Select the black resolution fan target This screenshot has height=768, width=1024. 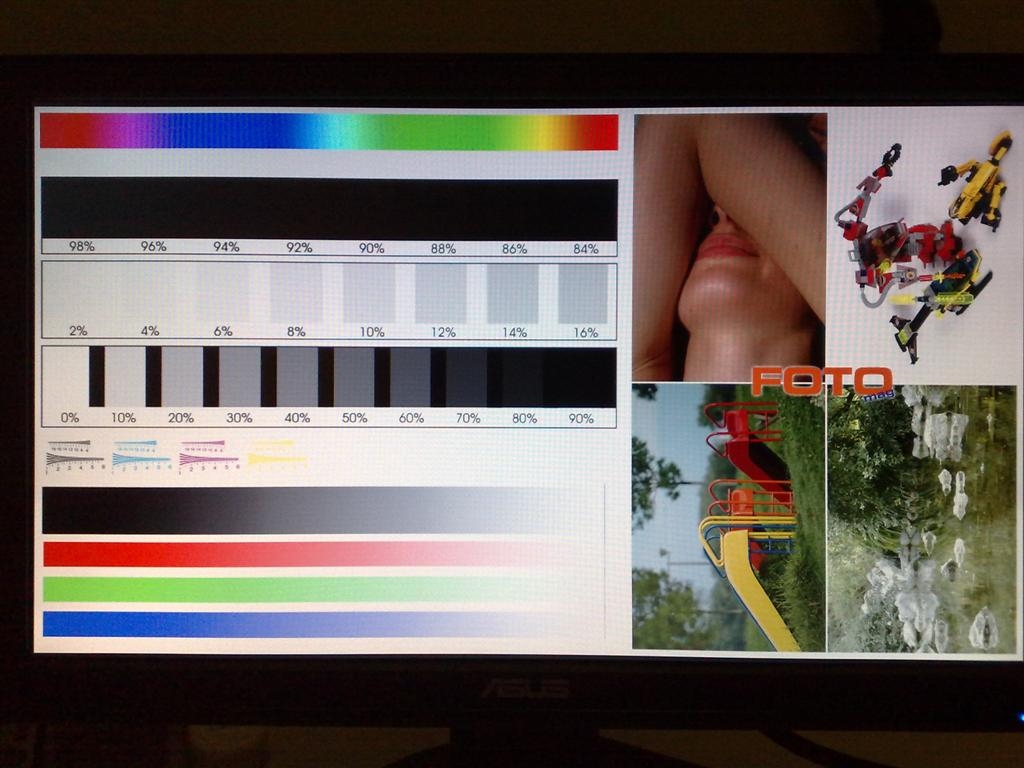[x=75, y=455]
